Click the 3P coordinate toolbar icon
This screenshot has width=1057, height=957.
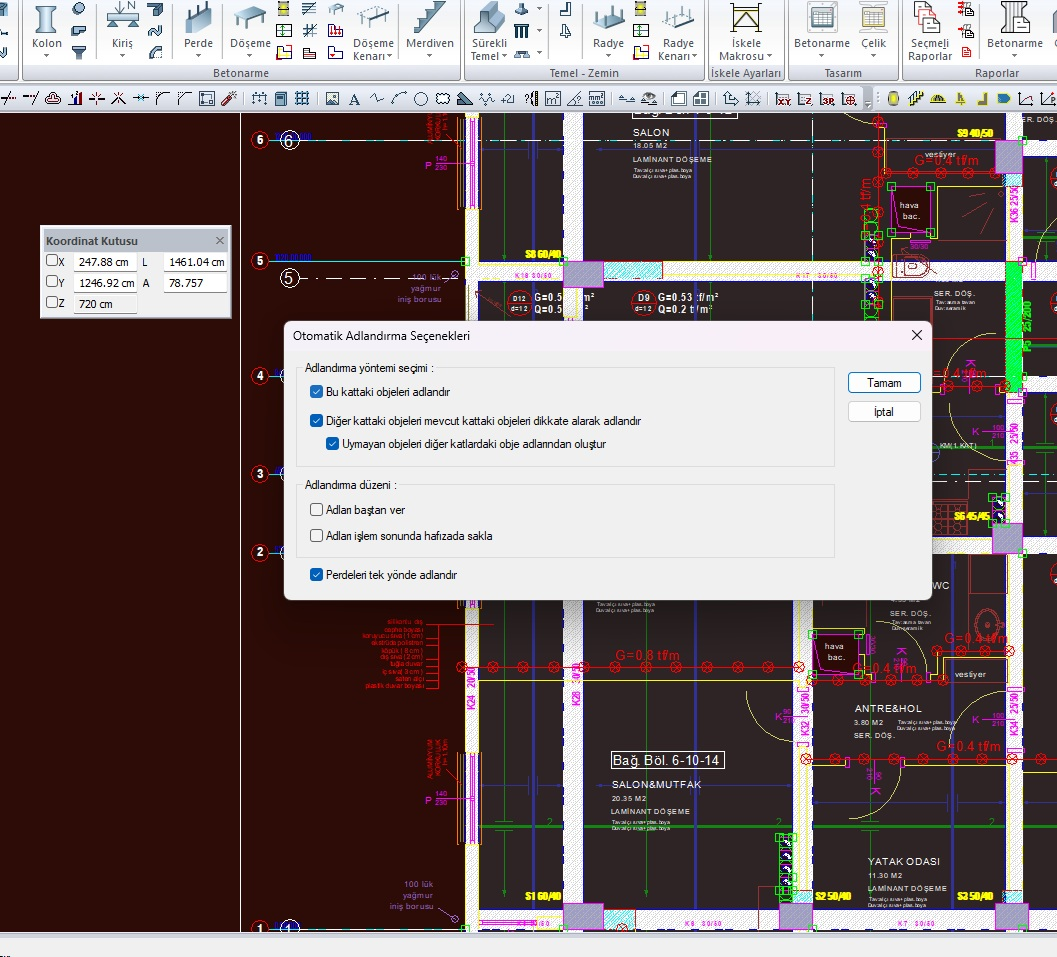pyautogui.click(x=827, y=100)
